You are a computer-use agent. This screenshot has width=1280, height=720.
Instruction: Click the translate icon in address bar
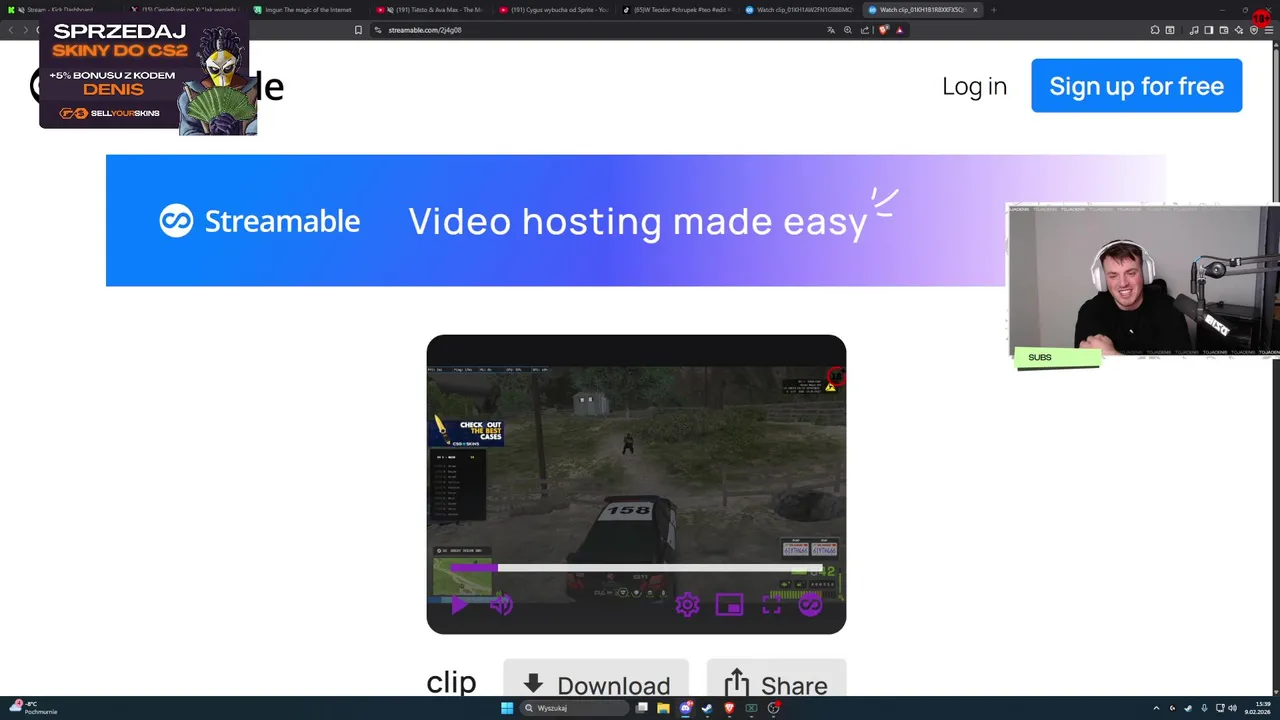coord(831,30)
